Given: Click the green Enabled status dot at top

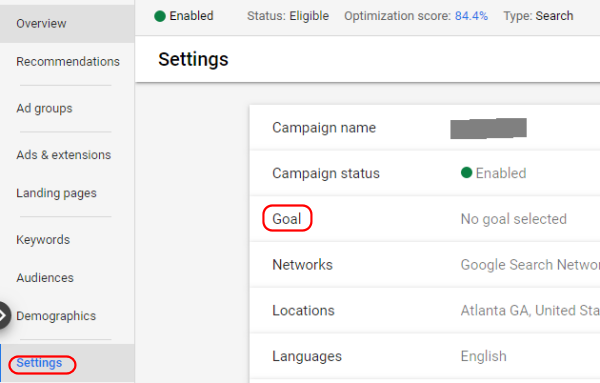Looking at the screenshot, I should tap(160, 16).
